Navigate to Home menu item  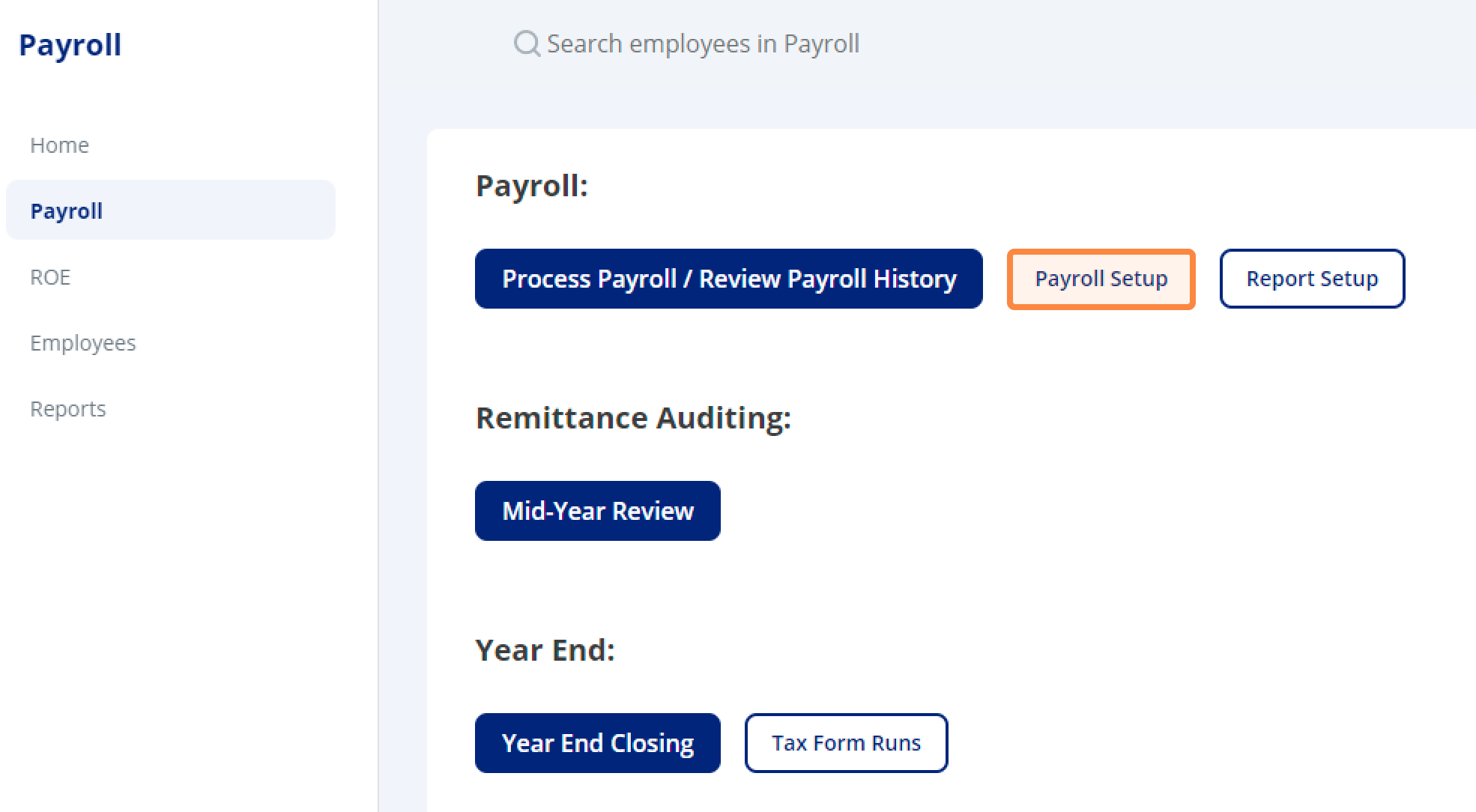point(60,145)
